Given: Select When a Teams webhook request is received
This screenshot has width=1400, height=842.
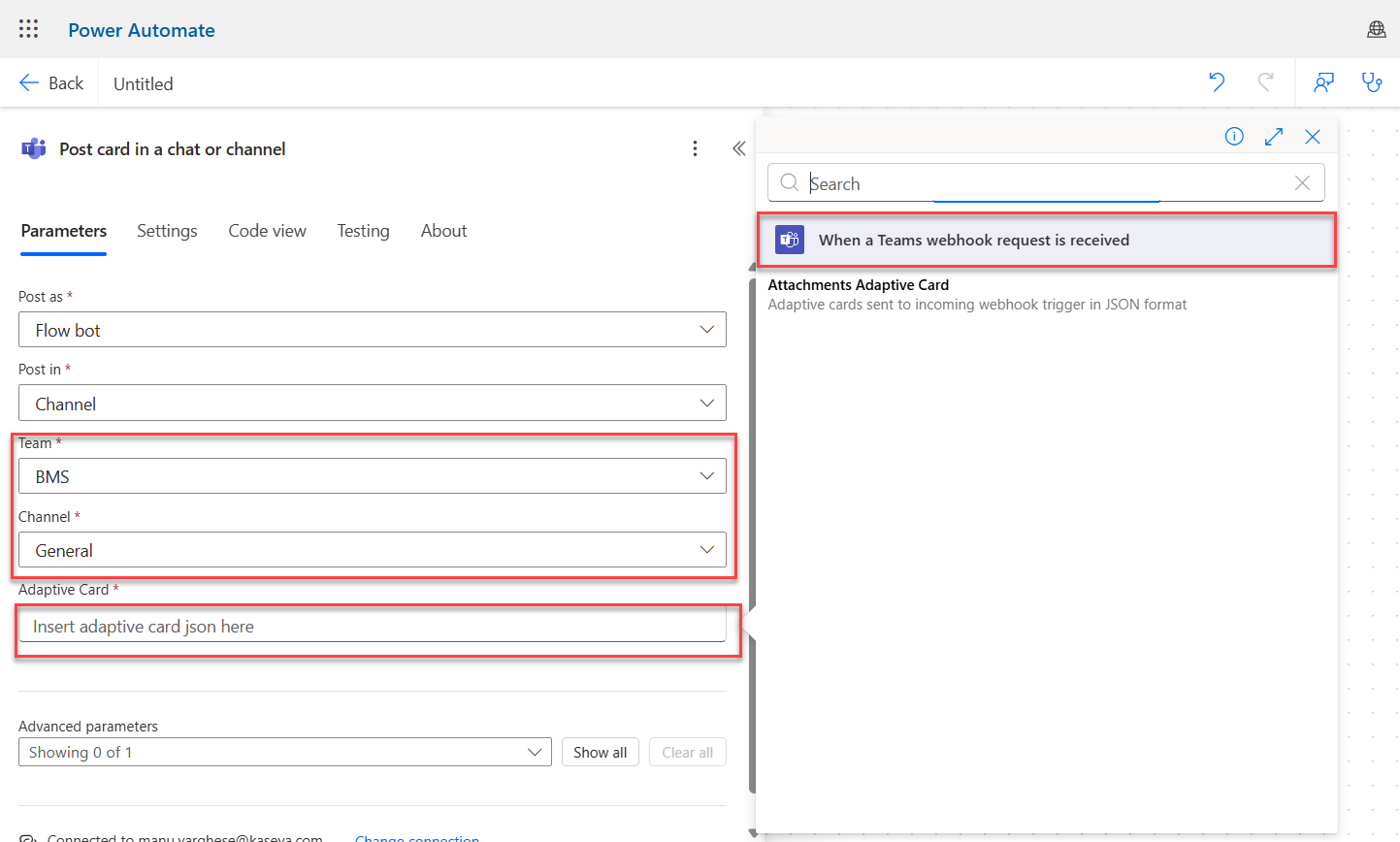Looking at the screenshot, I should tap(1046, 240).
